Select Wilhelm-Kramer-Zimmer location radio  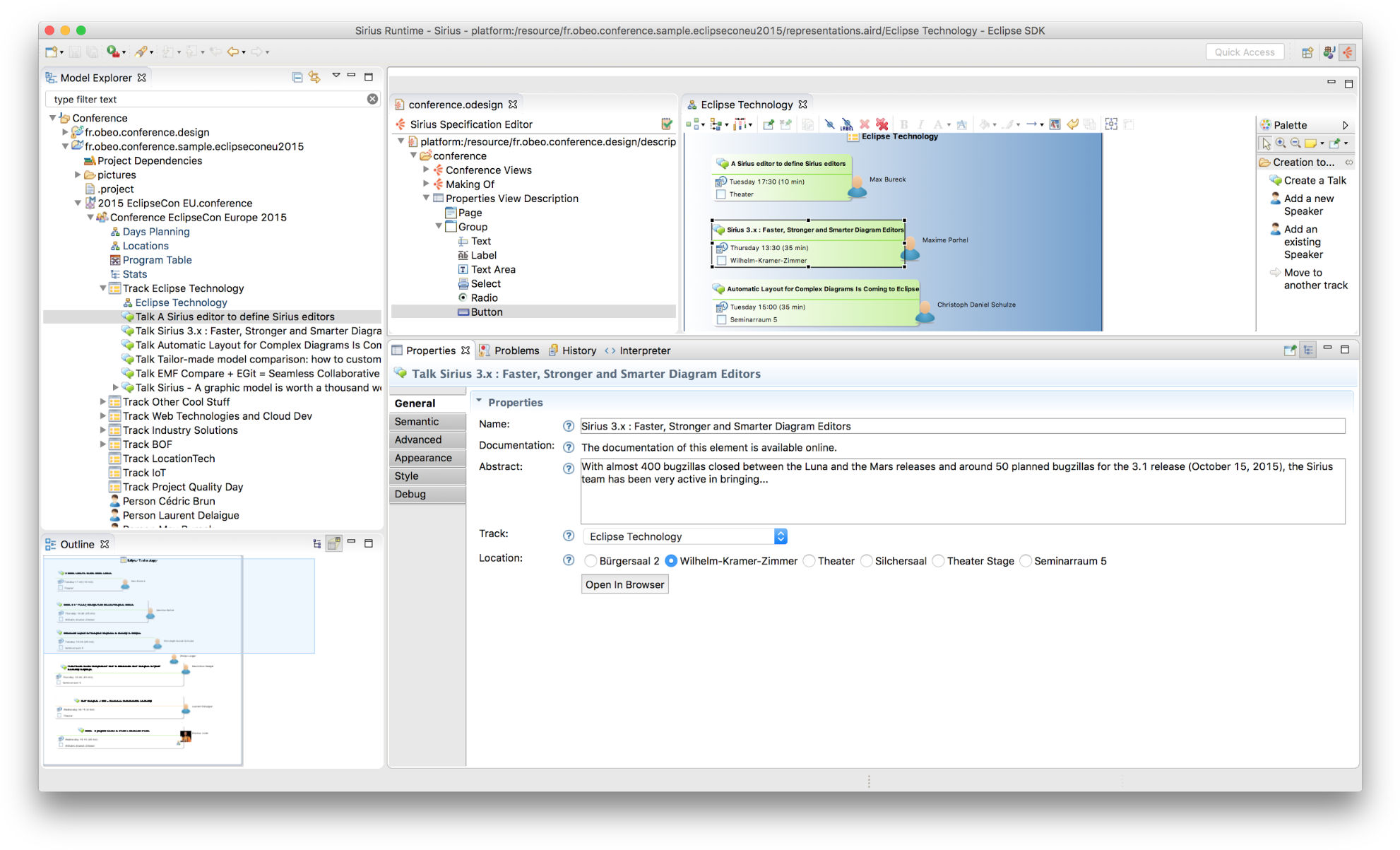point(670,561)
